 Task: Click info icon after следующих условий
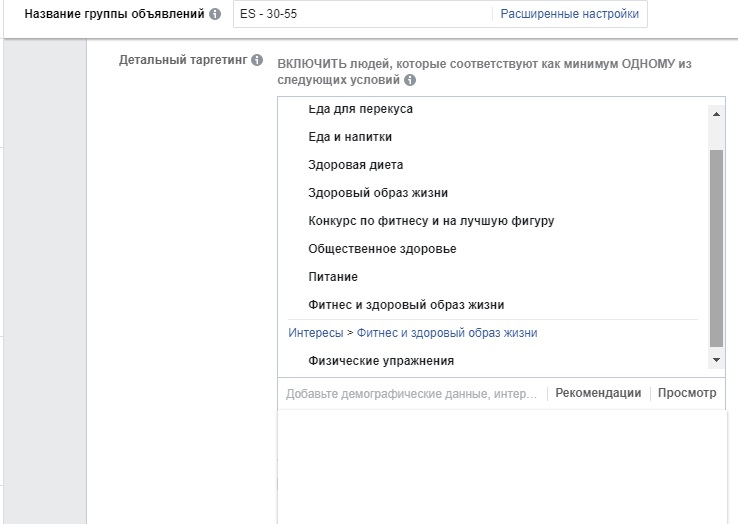tap(410, 80)
